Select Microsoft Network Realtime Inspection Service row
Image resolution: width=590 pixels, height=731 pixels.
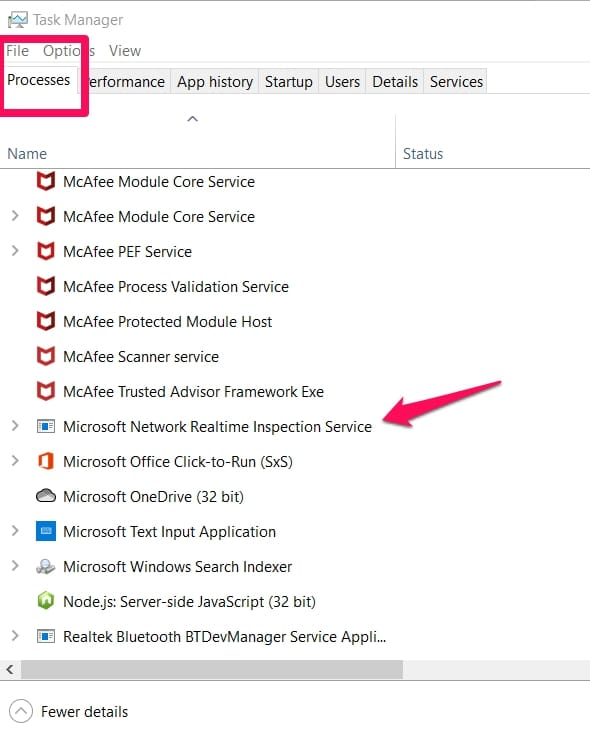pyautogui.click(x=295, y=426)
